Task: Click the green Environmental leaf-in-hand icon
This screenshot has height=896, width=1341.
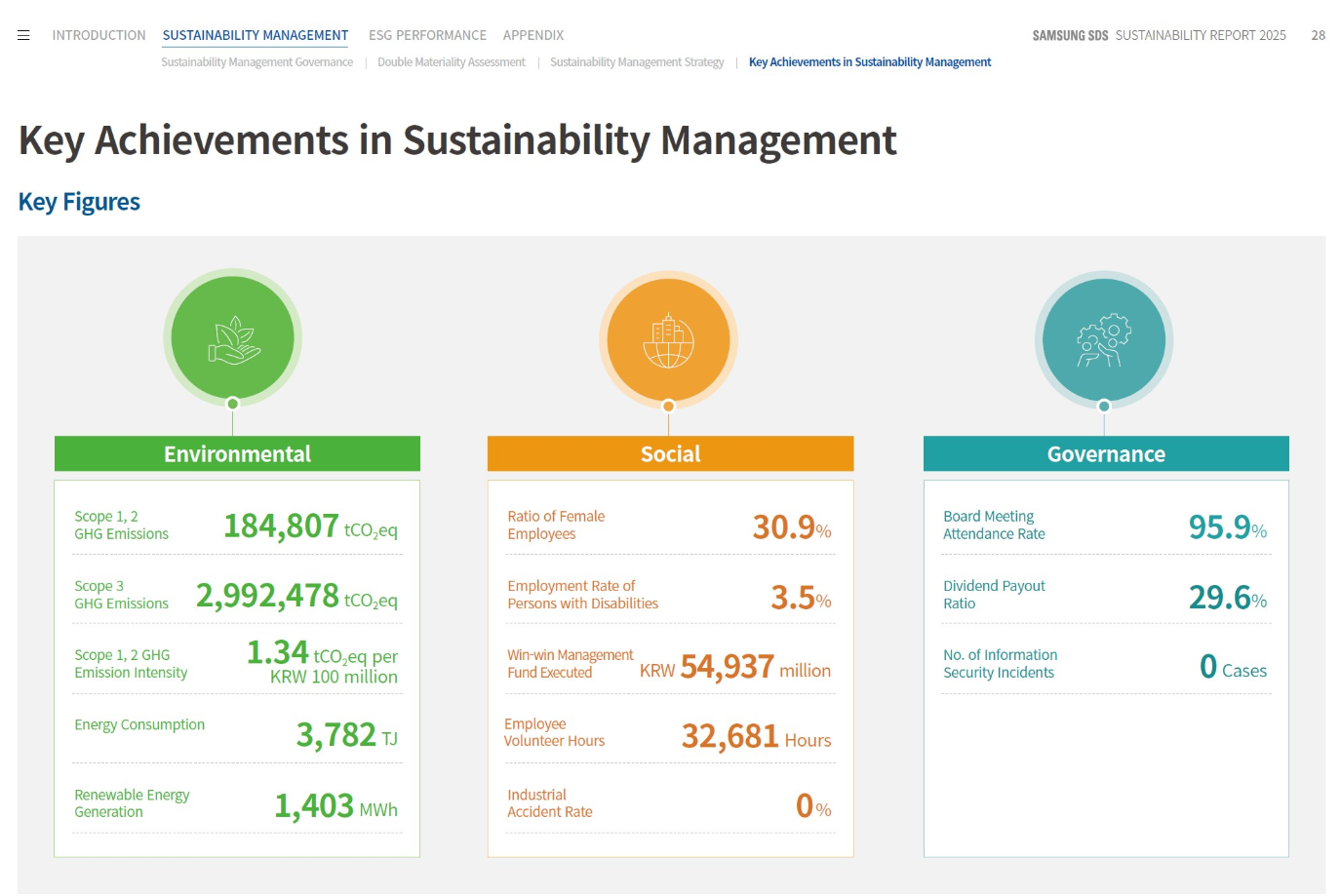Action: [233, 338]
